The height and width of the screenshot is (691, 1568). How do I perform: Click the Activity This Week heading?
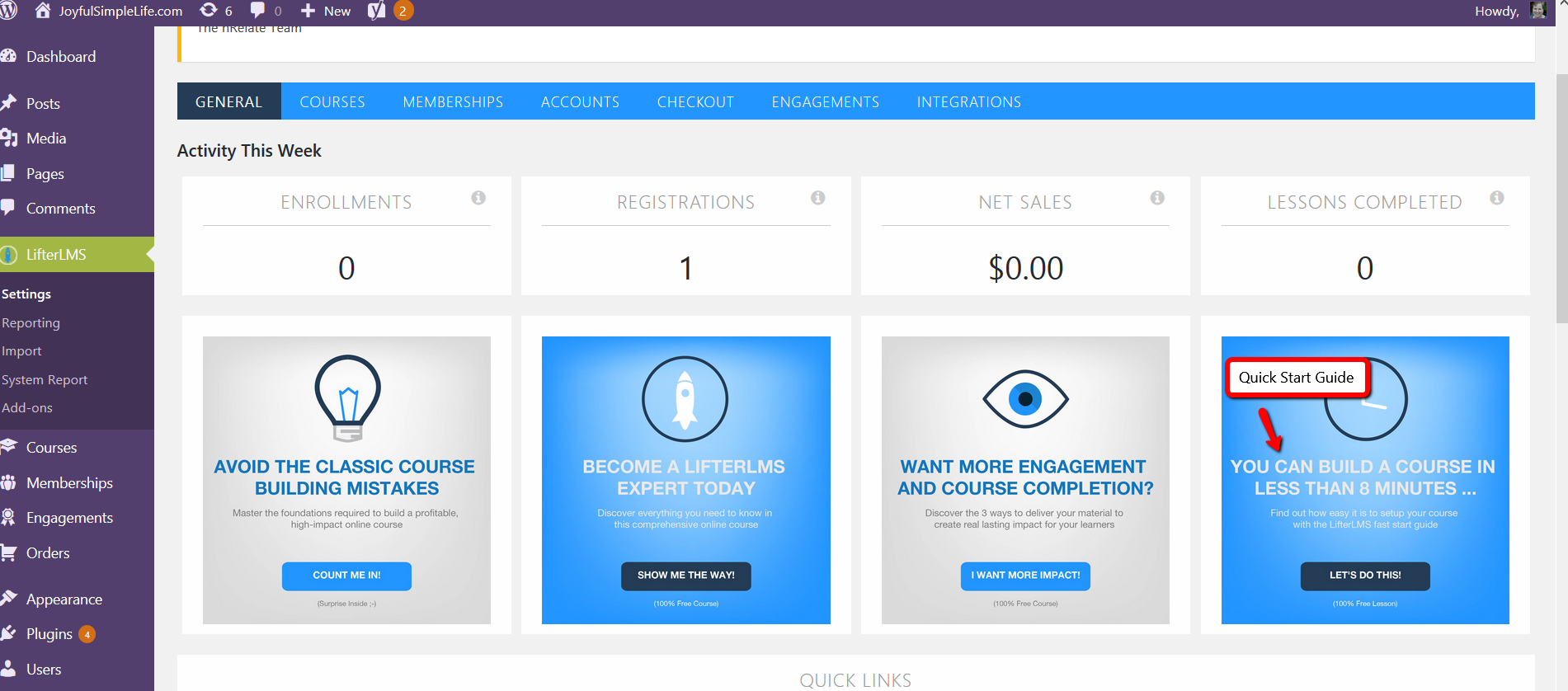click(249, 151)
